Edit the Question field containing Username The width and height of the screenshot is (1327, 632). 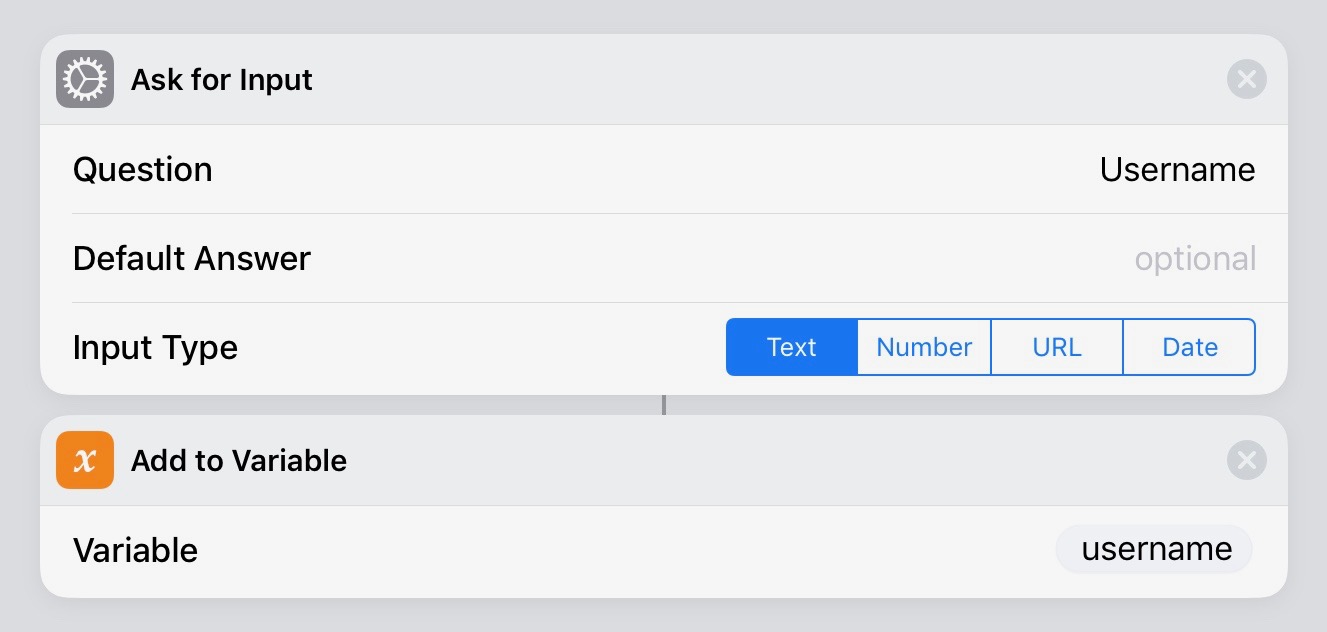coord(1177,169)
